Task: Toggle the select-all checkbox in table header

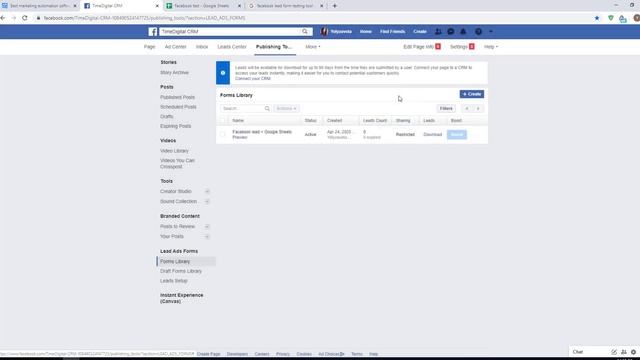Action: click(222, 120)
